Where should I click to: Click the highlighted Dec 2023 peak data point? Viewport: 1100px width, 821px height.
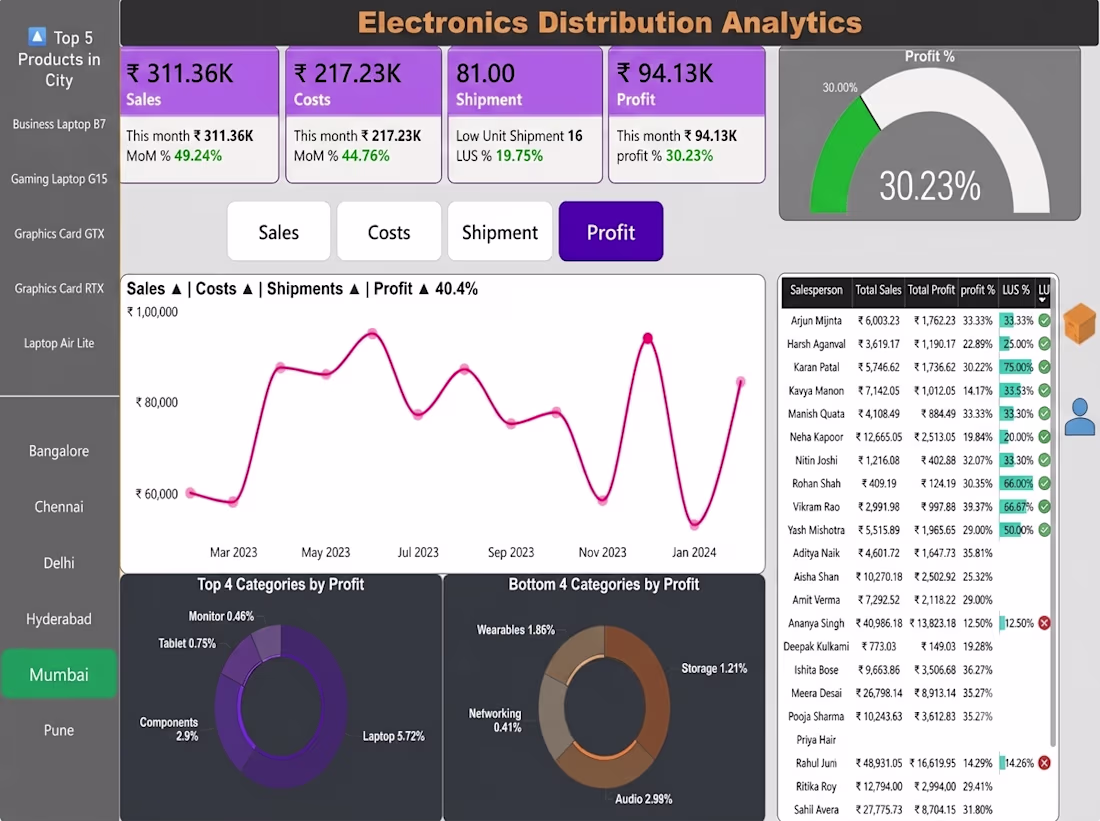[648, 338]
